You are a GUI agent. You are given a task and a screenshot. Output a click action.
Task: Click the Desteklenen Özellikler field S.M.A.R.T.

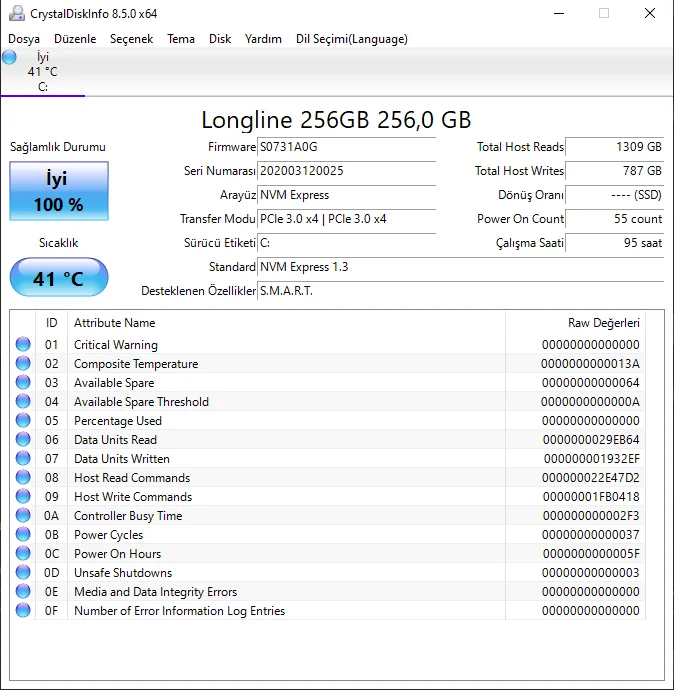(x=460, y=291)
